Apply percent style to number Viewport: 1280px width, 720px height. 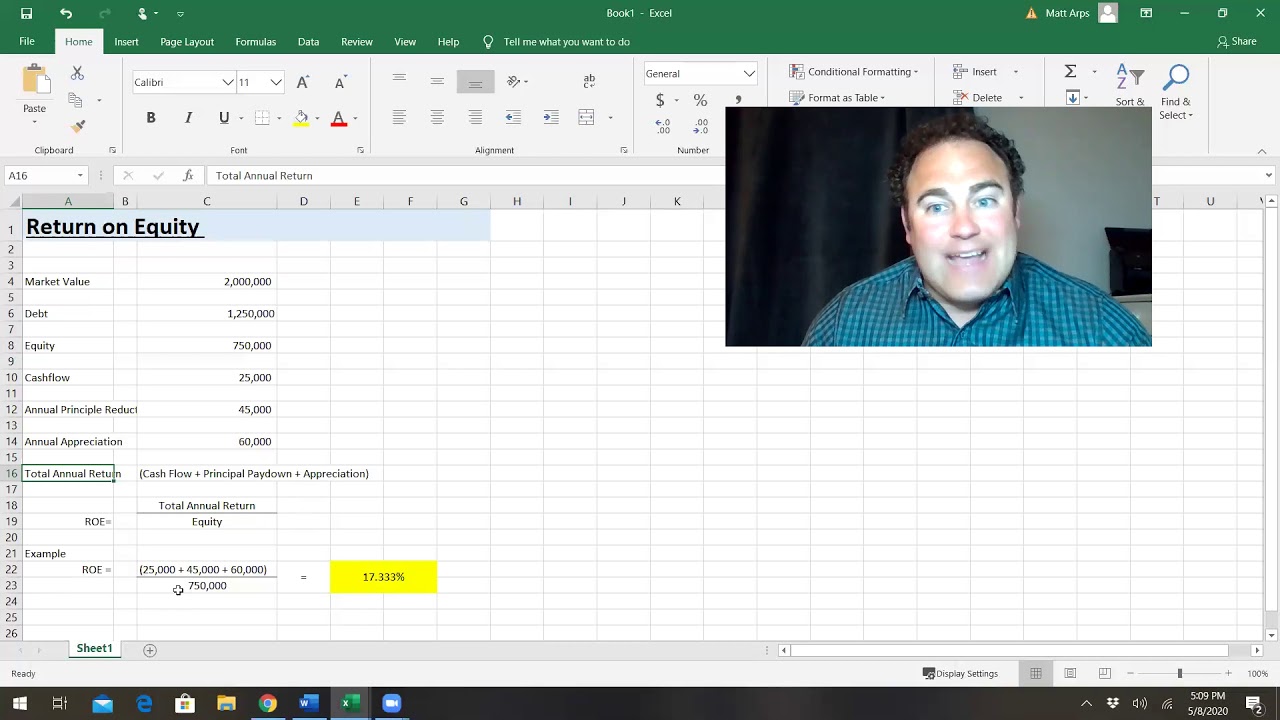tap(700, 100)
